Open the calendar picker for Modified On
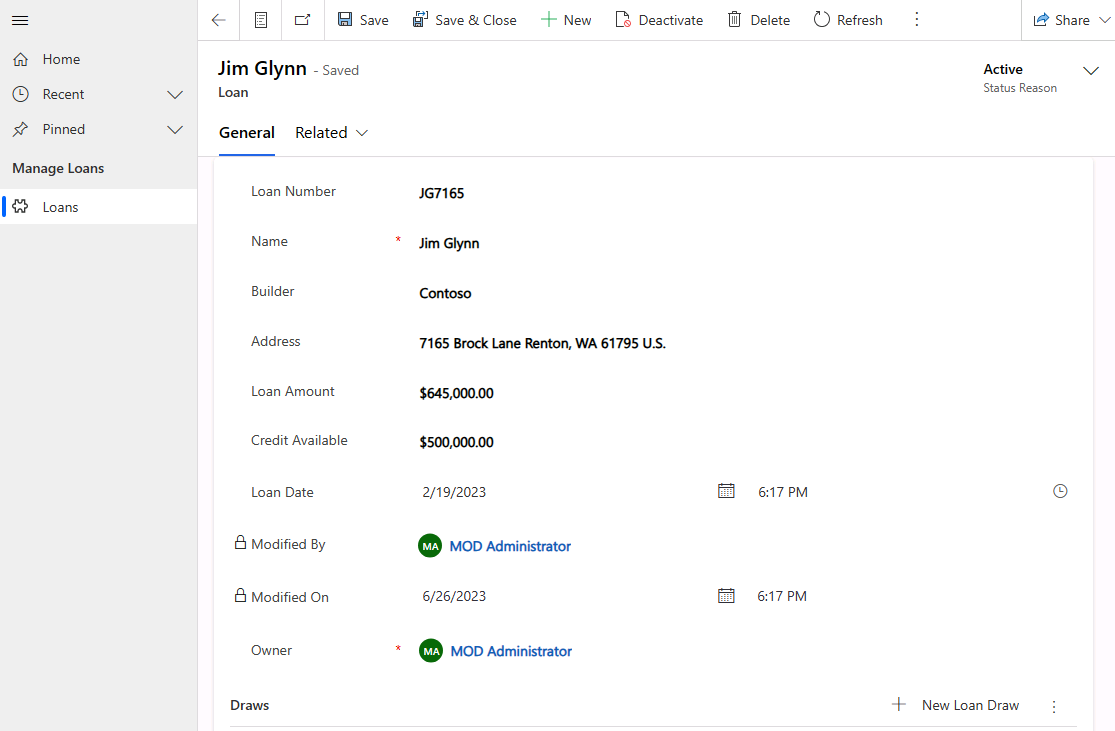1115x731 pixels. (726, 595)
